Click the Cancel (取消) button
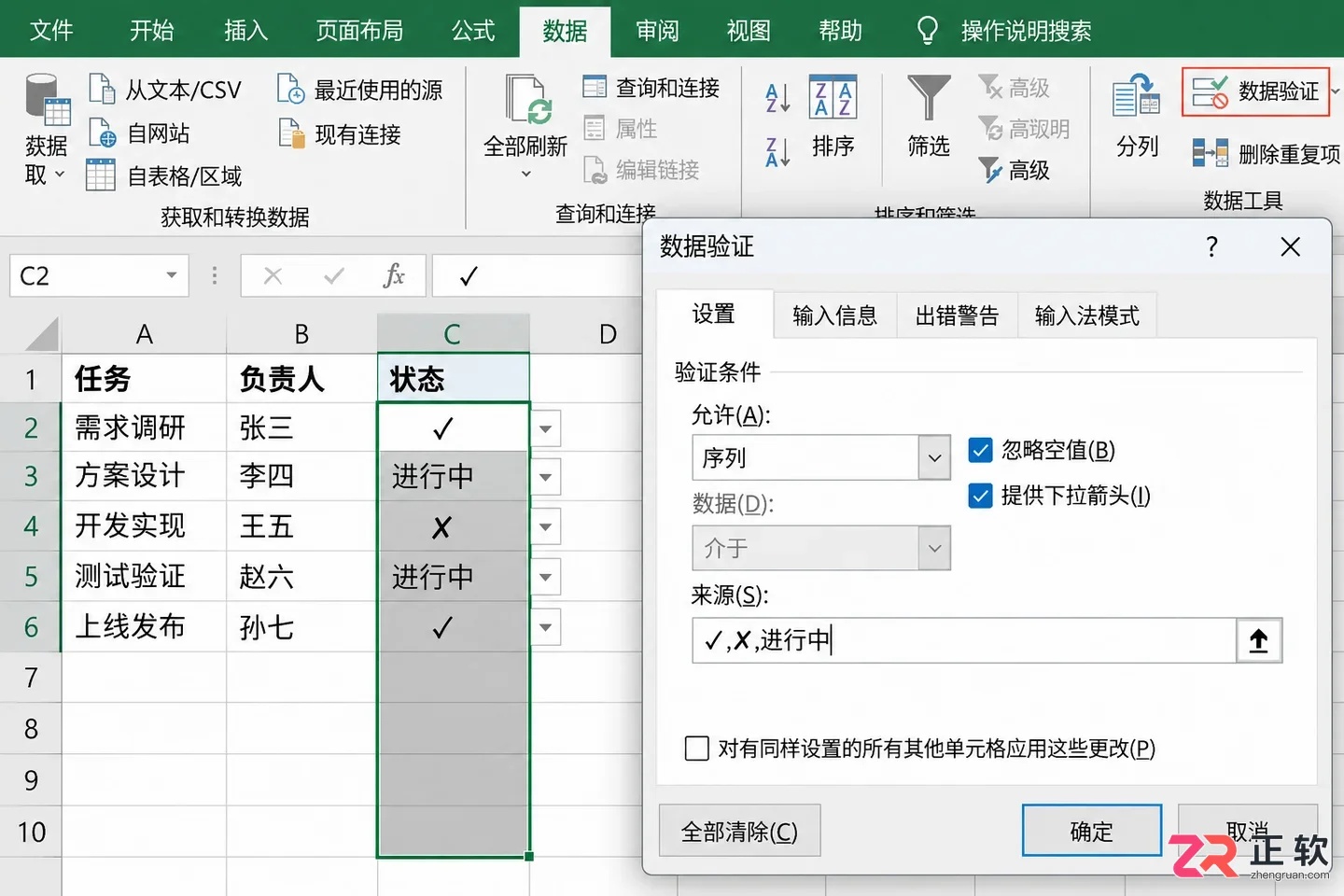The height and width of the screenshot is (896, 1344). tap(1248, 831)
